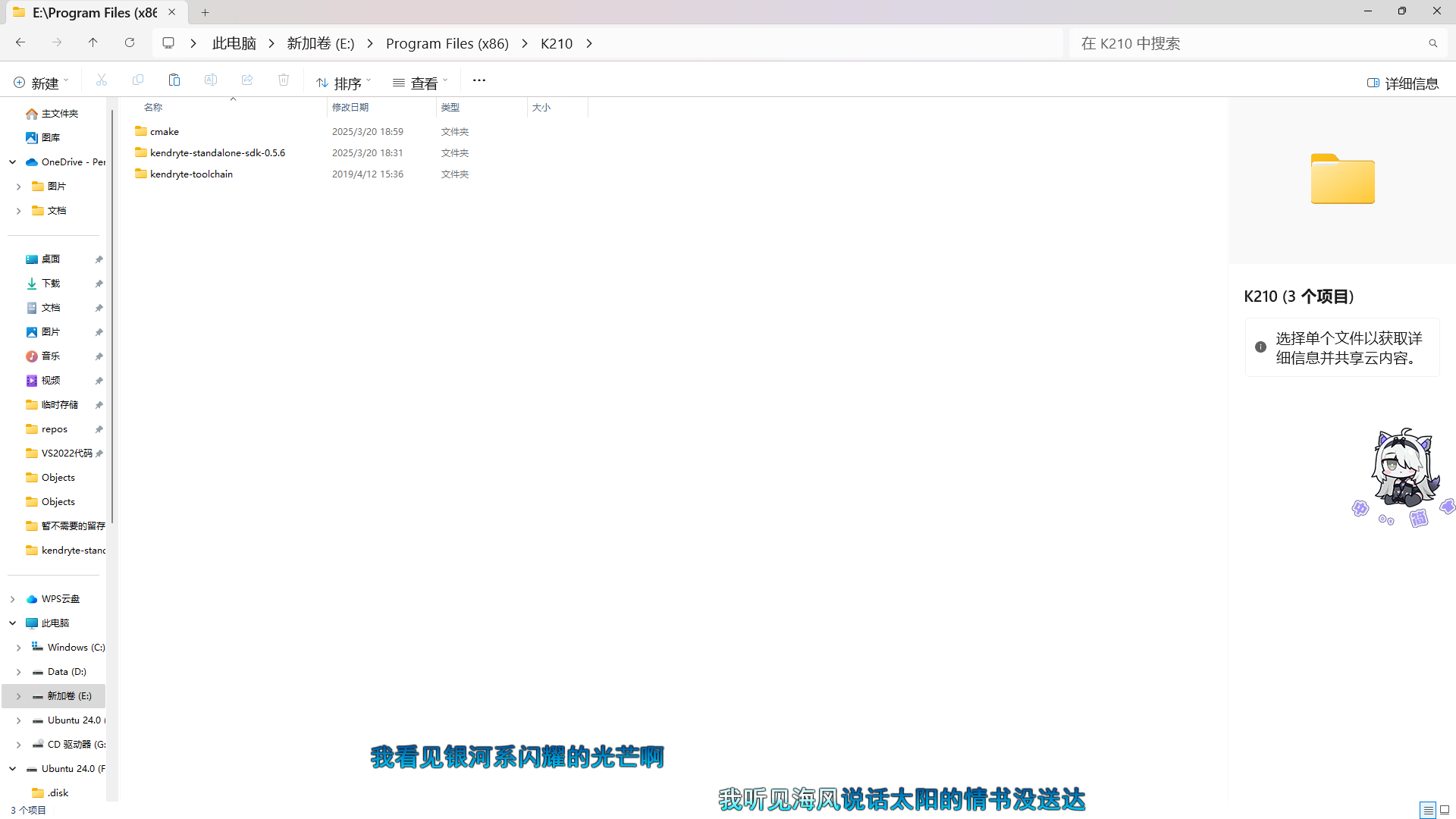Open the 排序 sort dropdown

(344, 83)
